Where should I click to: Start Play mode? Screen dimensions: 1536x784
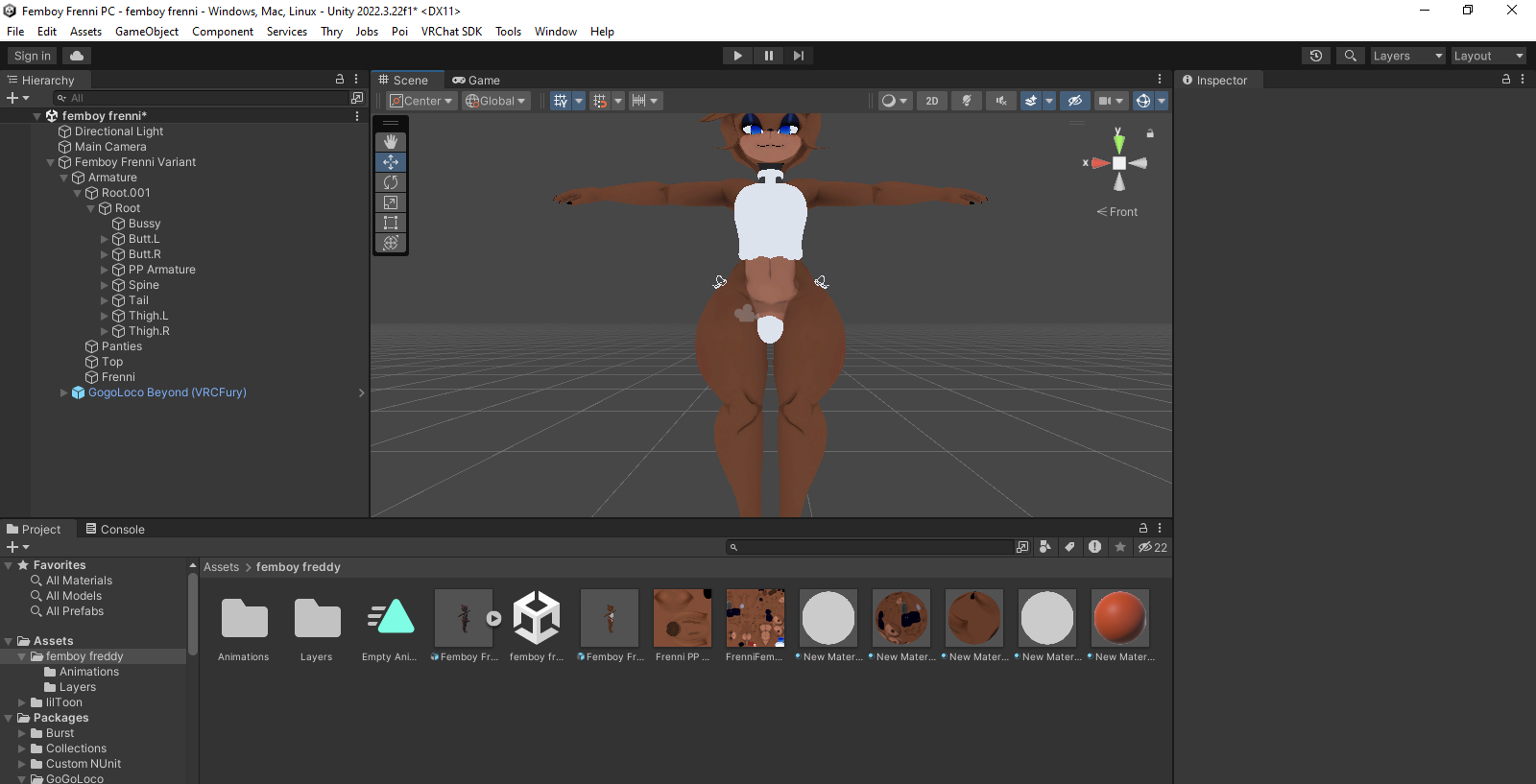click(x=737, y=56)
